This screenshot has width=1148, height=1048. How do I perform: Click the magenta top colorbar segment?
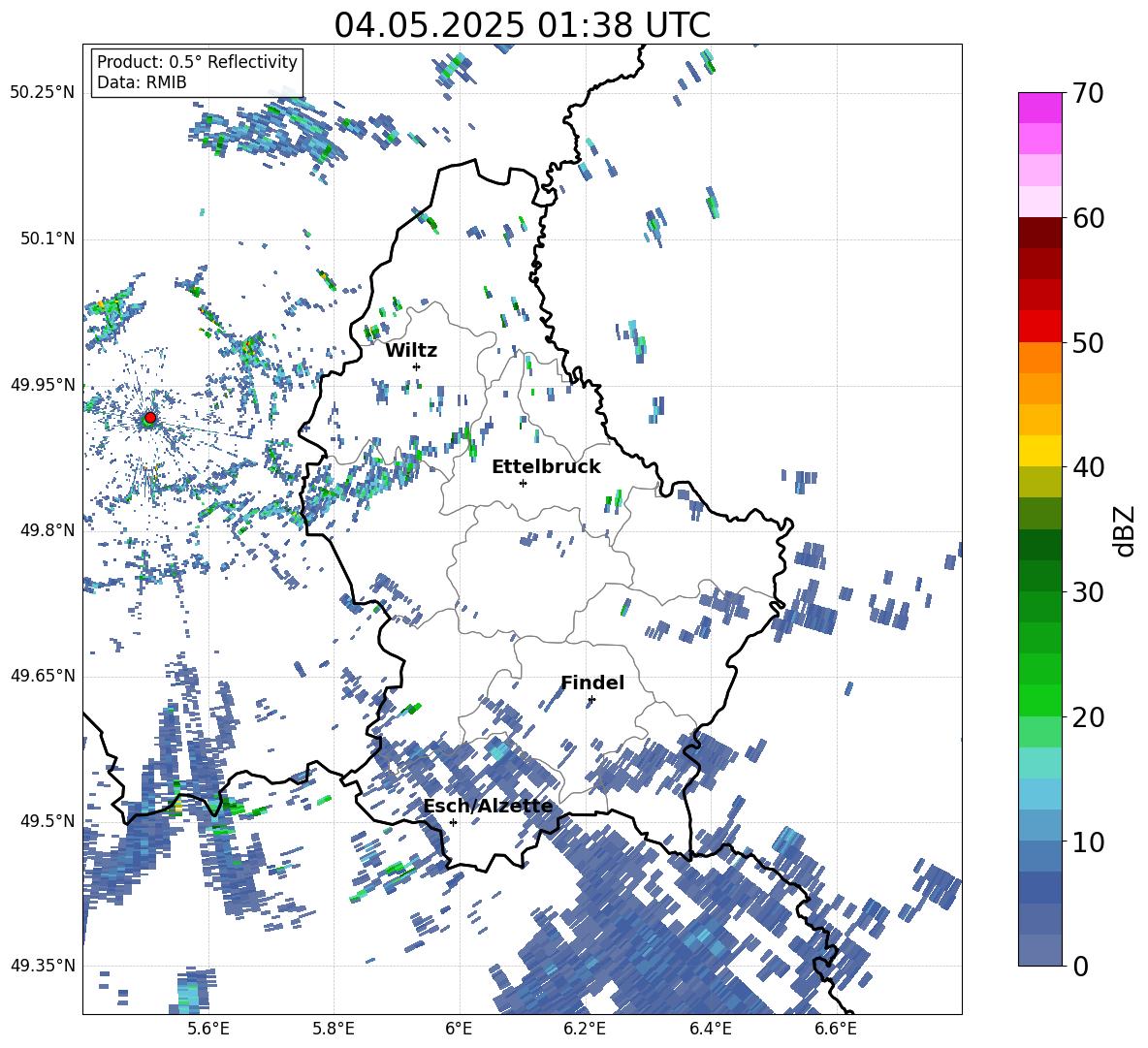click(1039, 108)
